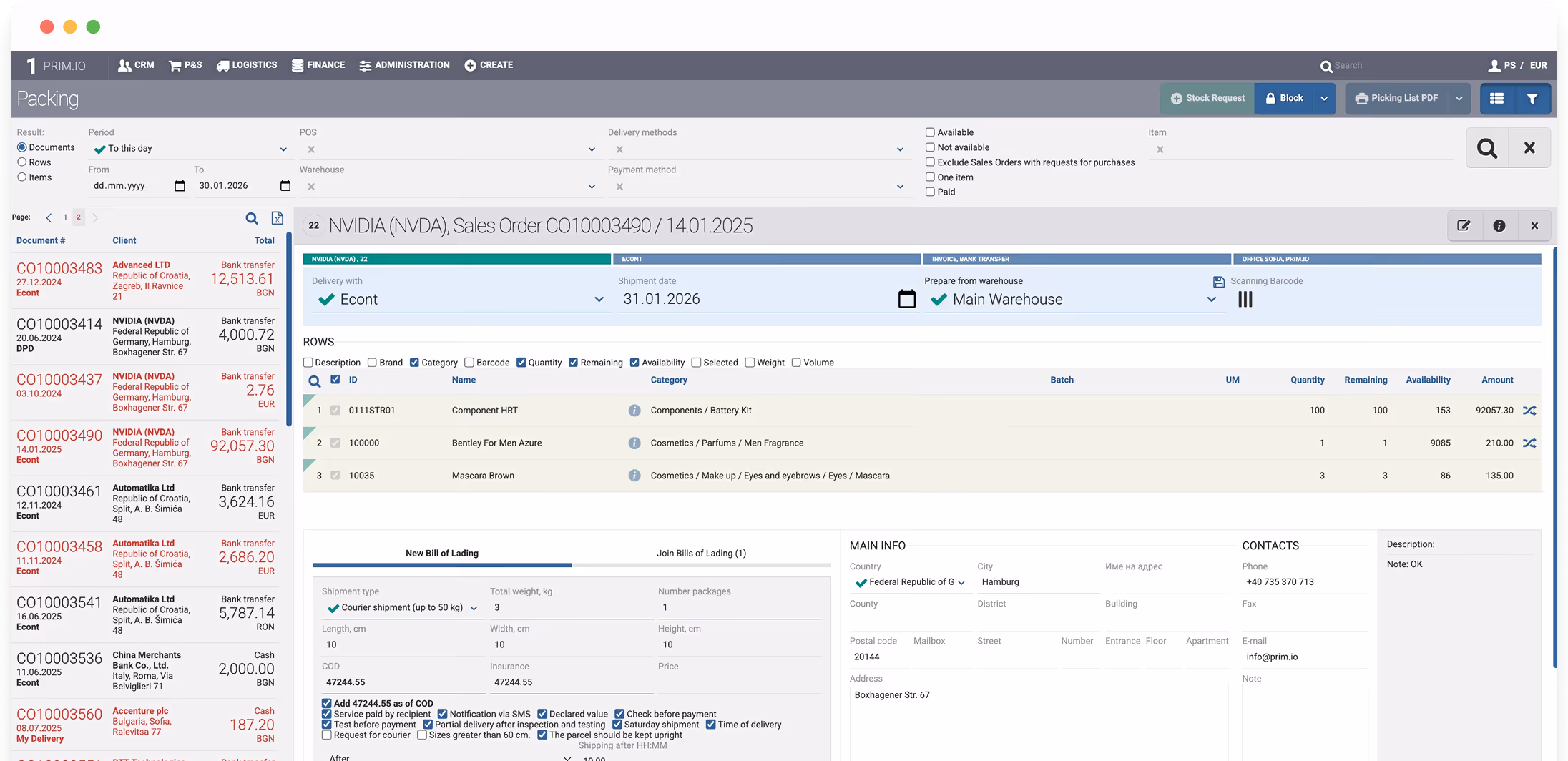Uncheck Notification via SMS
The image size is (1568, 761).
pos(442,714)
